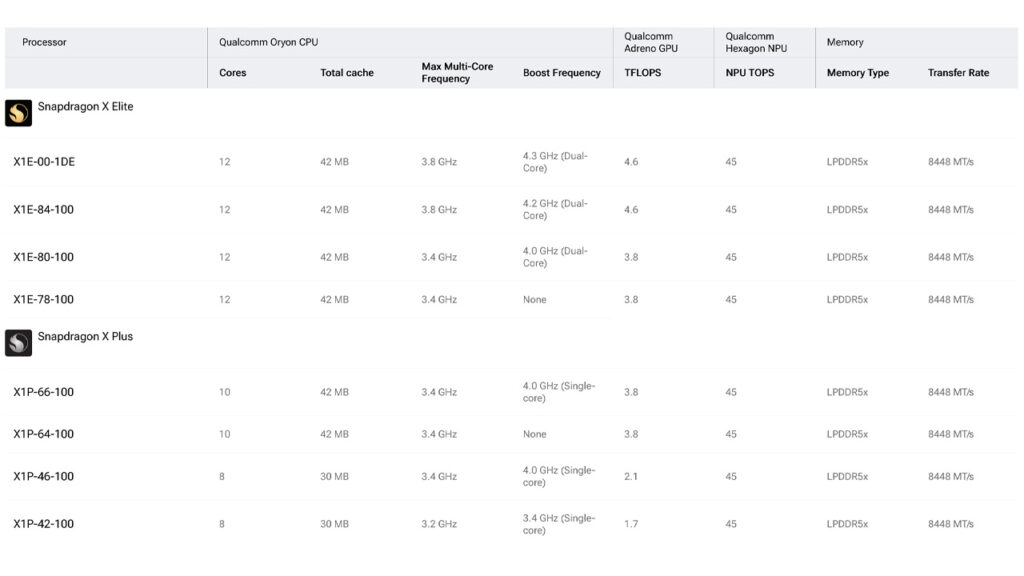Click the 8448 MT/s rate for X1P-64-100
The width and height of the screenshot is (1024, 576).
point(951,434)
